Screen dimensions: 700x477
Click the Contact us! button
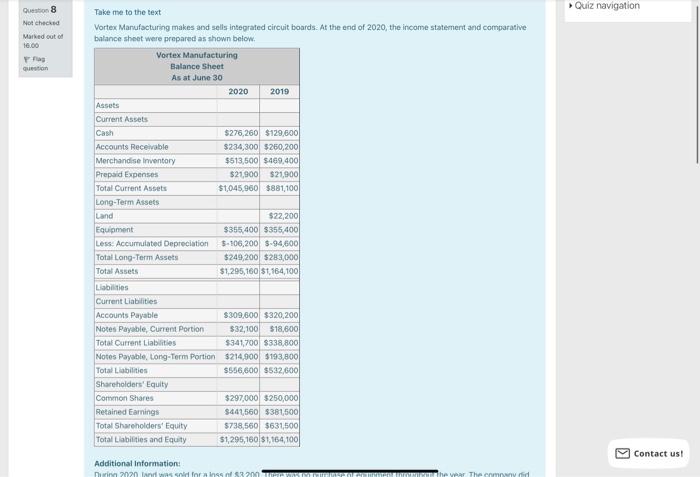(x=649, y=453)
